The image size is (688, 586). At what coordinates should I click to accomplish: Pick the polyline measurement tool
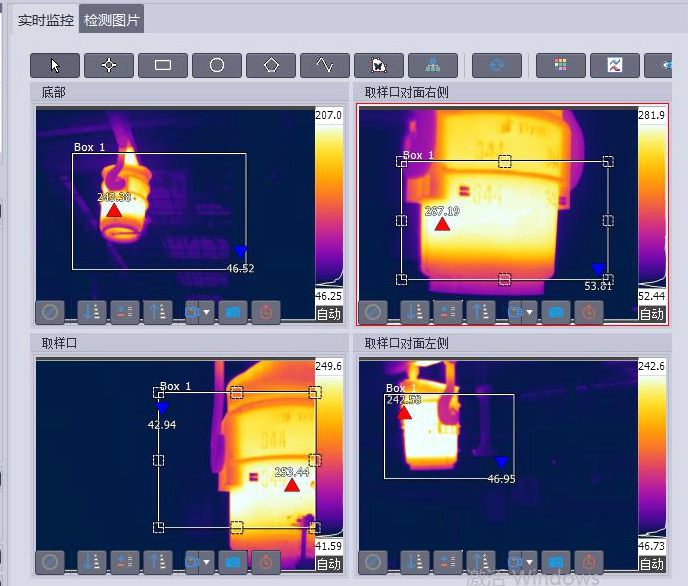click(x=325, y=65)
